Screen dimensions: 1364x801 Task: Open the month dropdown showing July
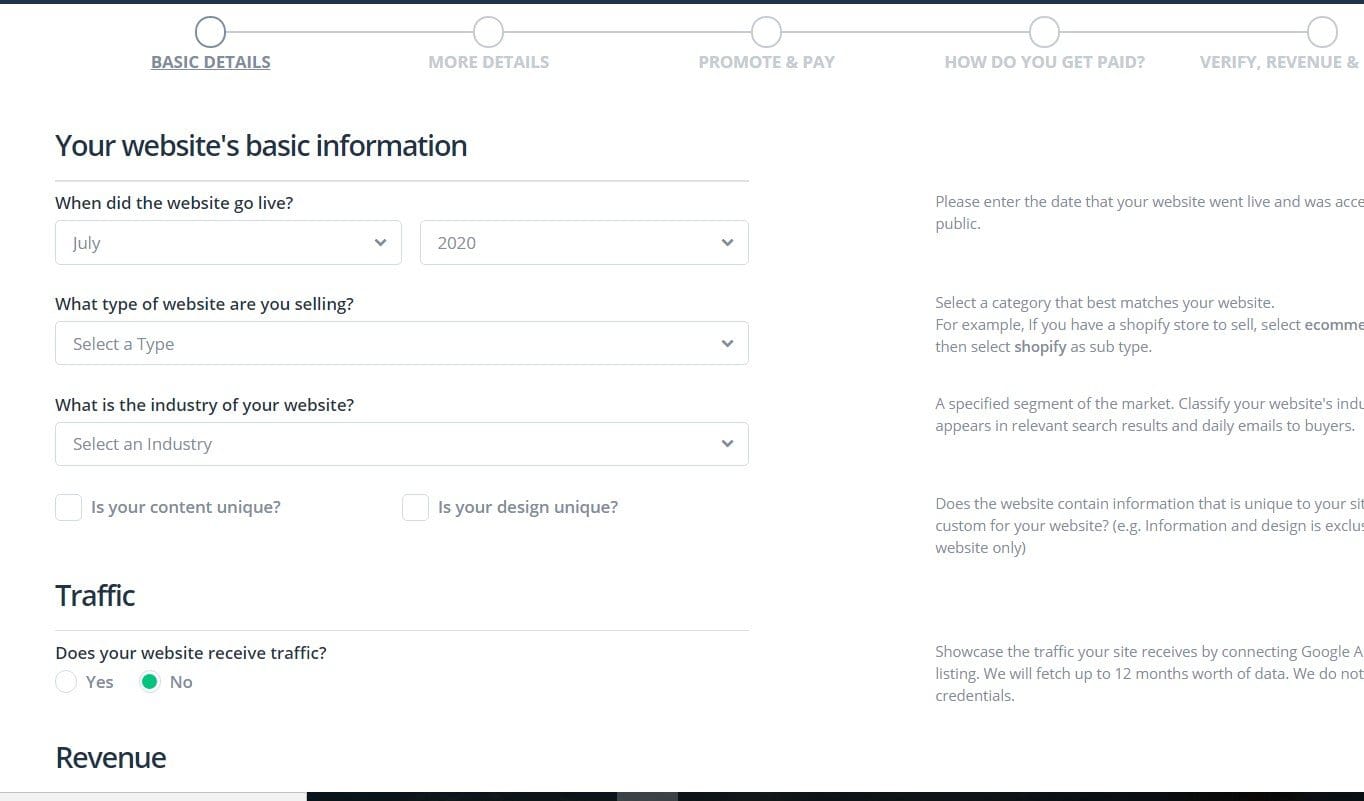pyautogui.click(x=228, y=243)
